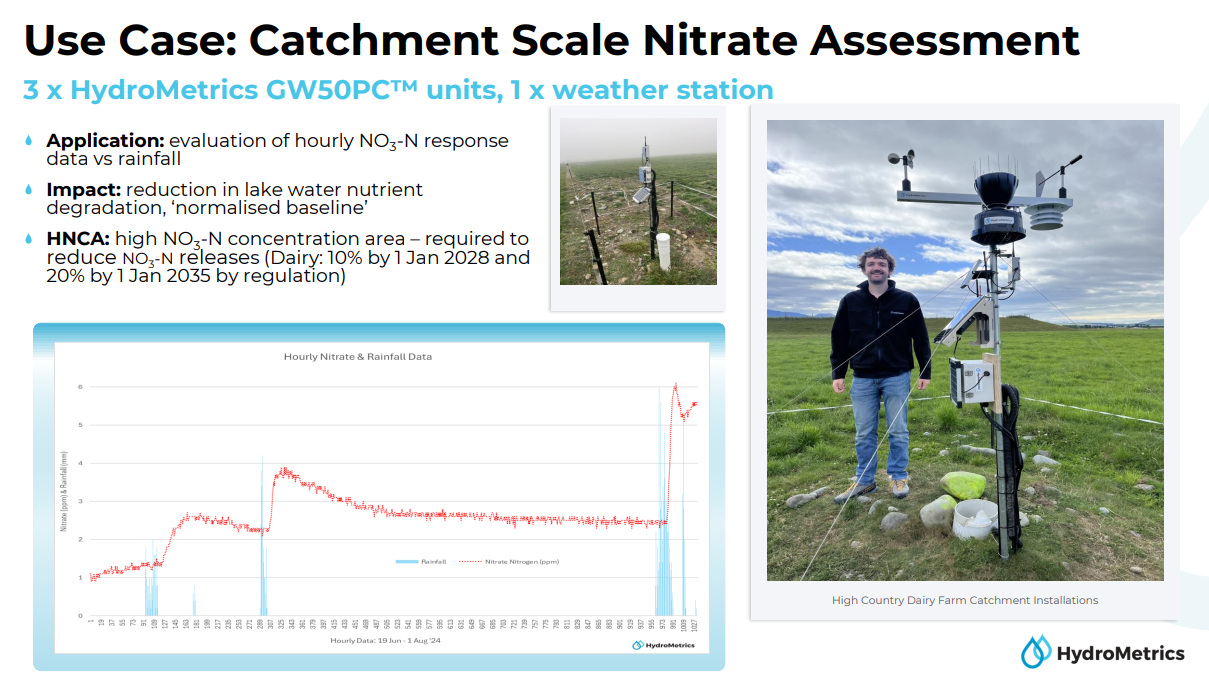Click the slide title 'Use Case: Catchment Scale Nitrate Assessment'
This screenshot has width=1209, height=682.
tap(551, 40)
